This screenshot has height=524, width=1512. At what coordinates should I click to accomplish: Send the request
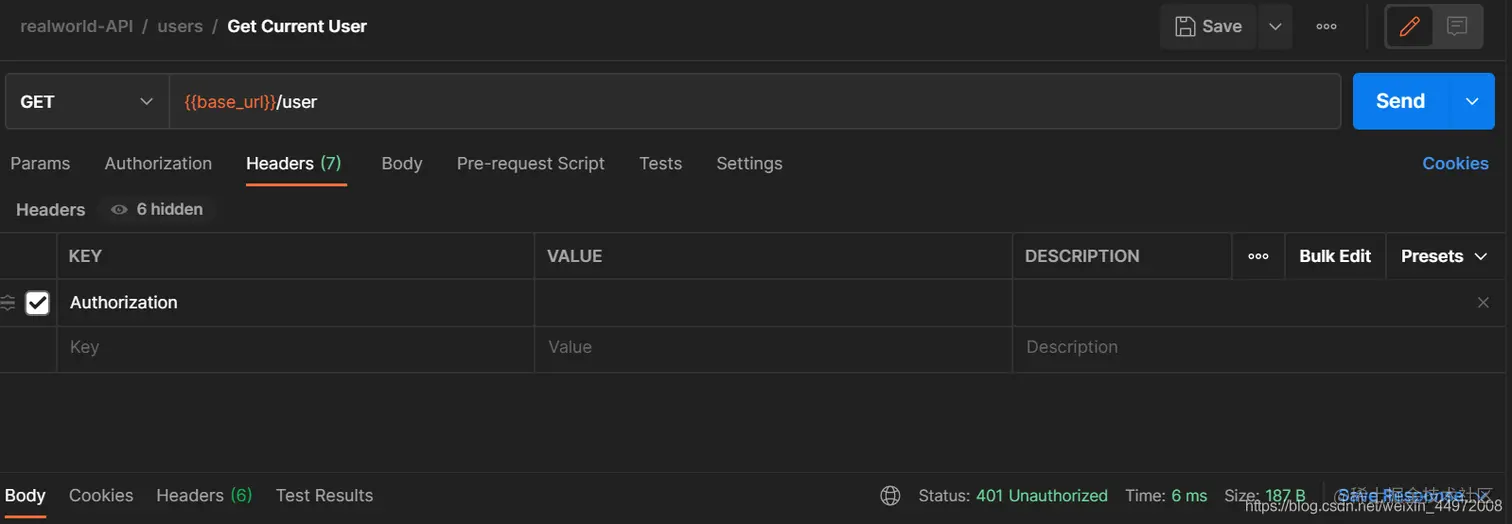point(1401,101)
